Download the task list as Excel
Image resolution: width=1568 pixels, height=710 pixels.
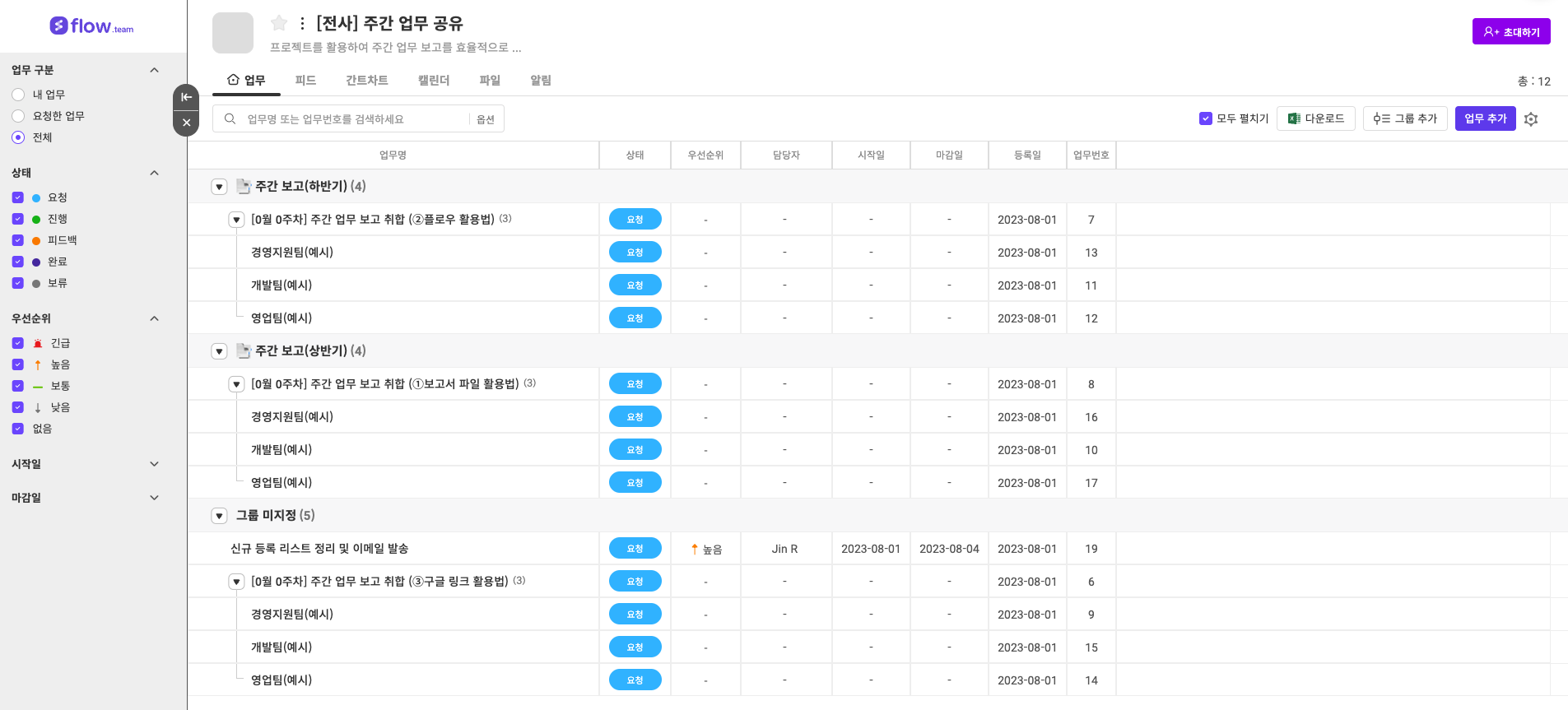(x=1315, y=118)
